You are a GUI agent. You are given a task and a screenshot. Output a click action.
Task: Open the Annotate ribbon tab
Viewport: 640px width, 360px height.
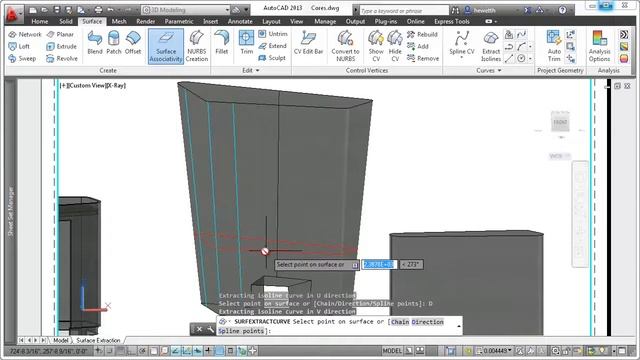tap(240, 21)
